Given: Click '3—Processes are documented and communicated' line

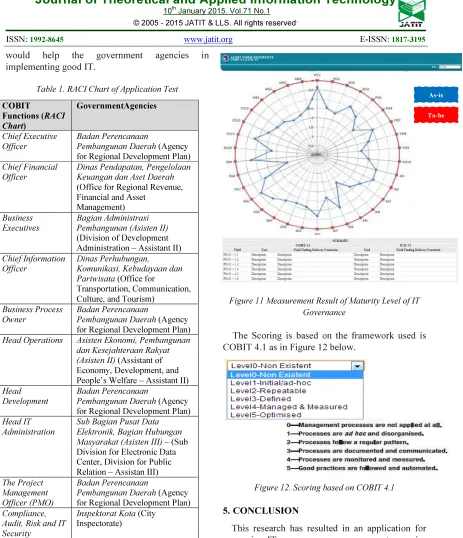Looking at the screenshot, I should pos(367,451).
